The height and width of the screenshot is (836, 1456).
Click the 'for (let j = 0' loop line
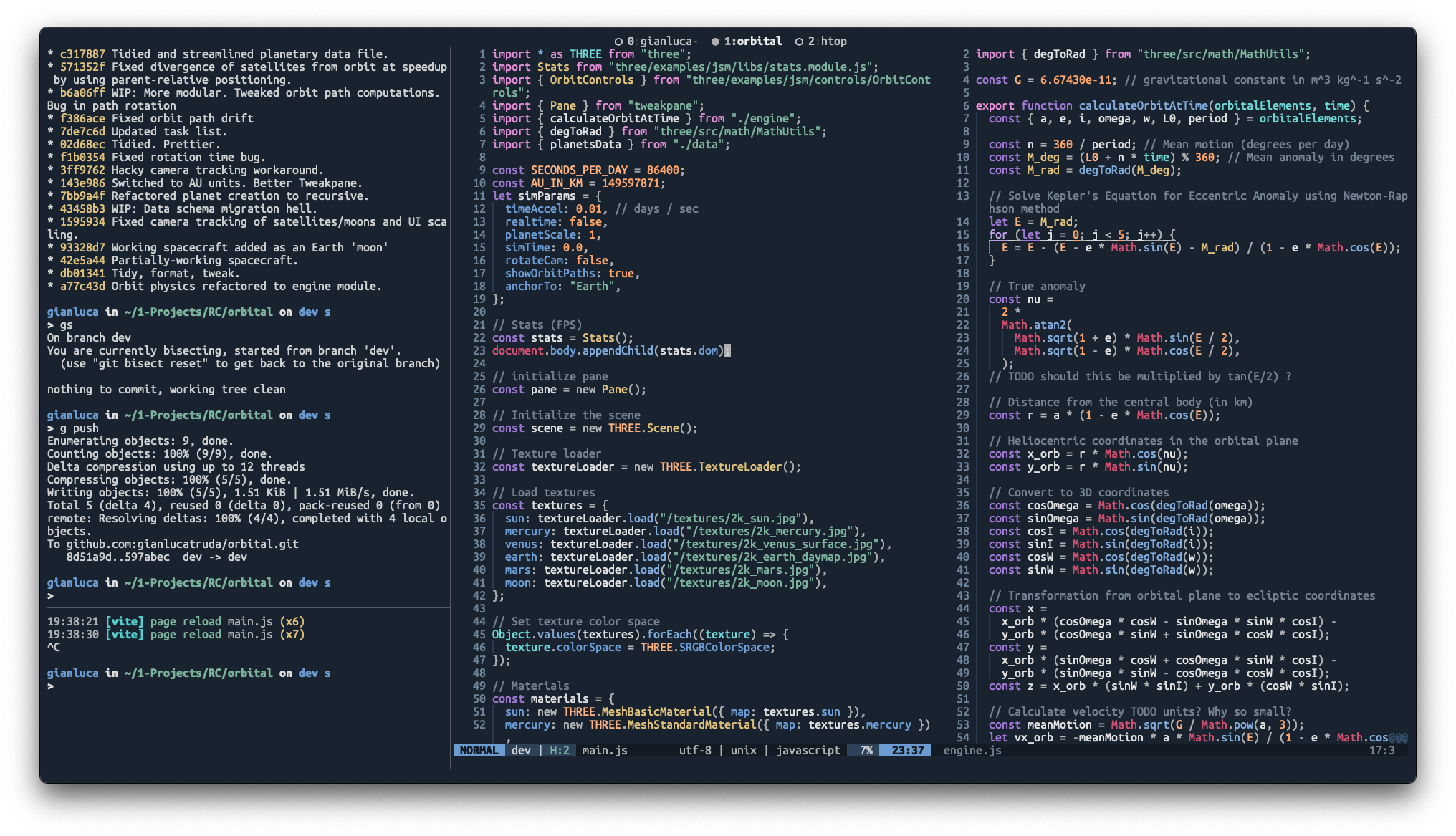[1082, 234]
